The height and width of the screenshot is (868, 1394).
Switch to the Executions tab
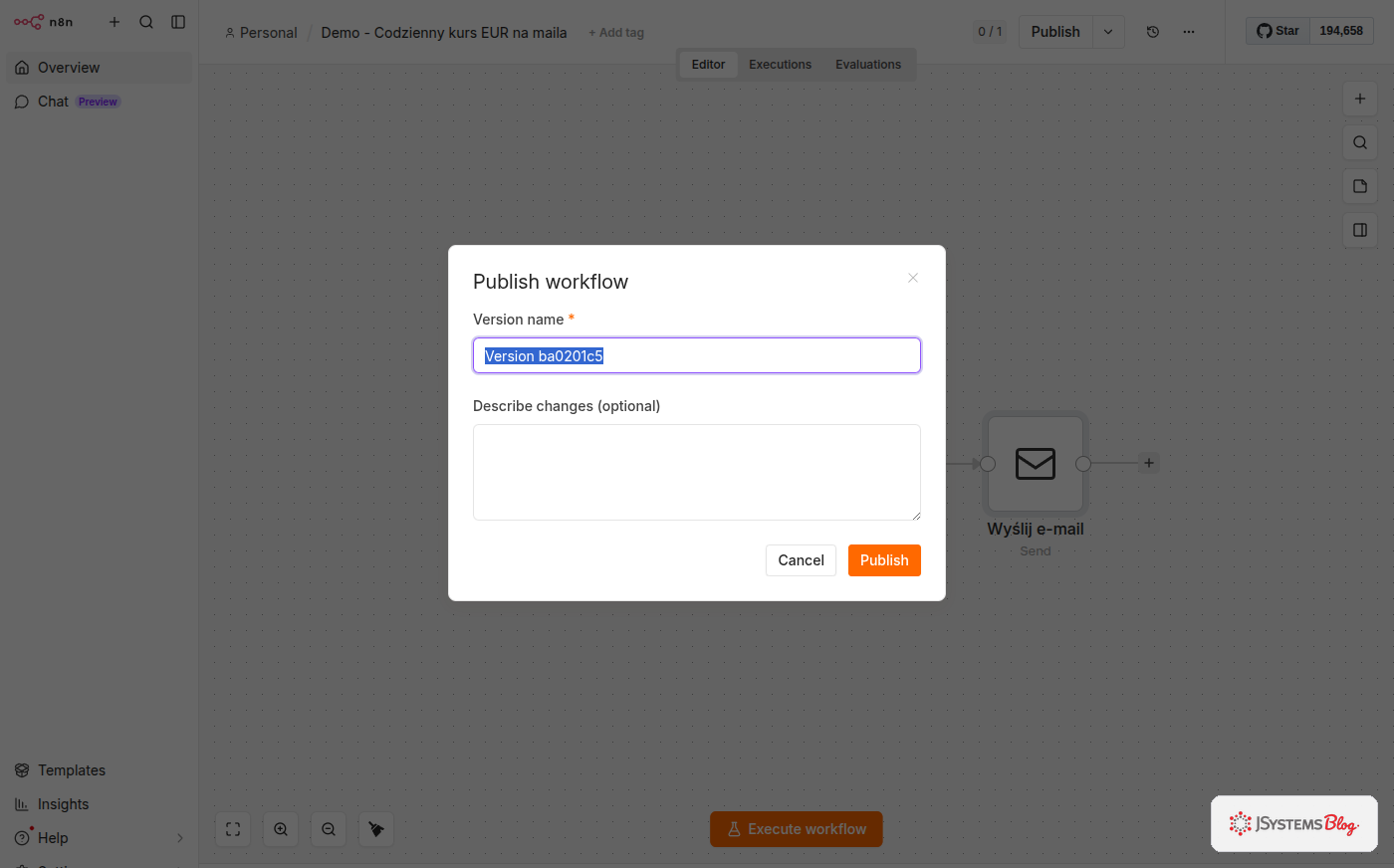click(780, 65)
